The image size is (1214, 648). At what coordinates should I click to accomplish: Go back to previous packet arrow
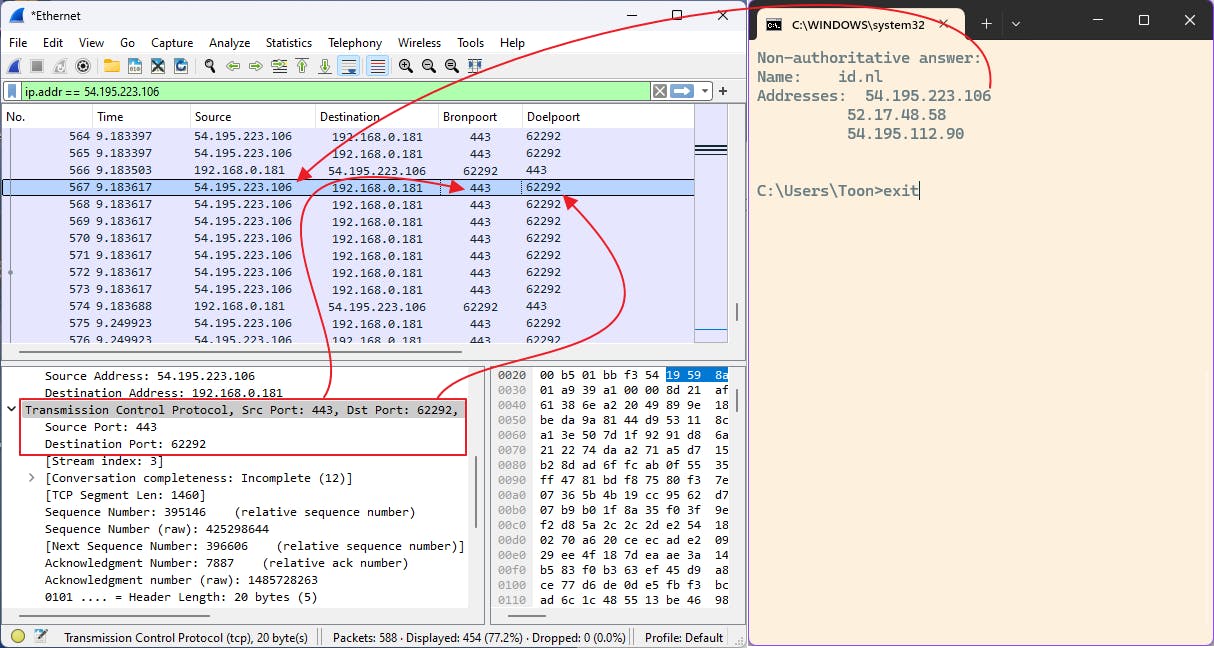point(233,66)
